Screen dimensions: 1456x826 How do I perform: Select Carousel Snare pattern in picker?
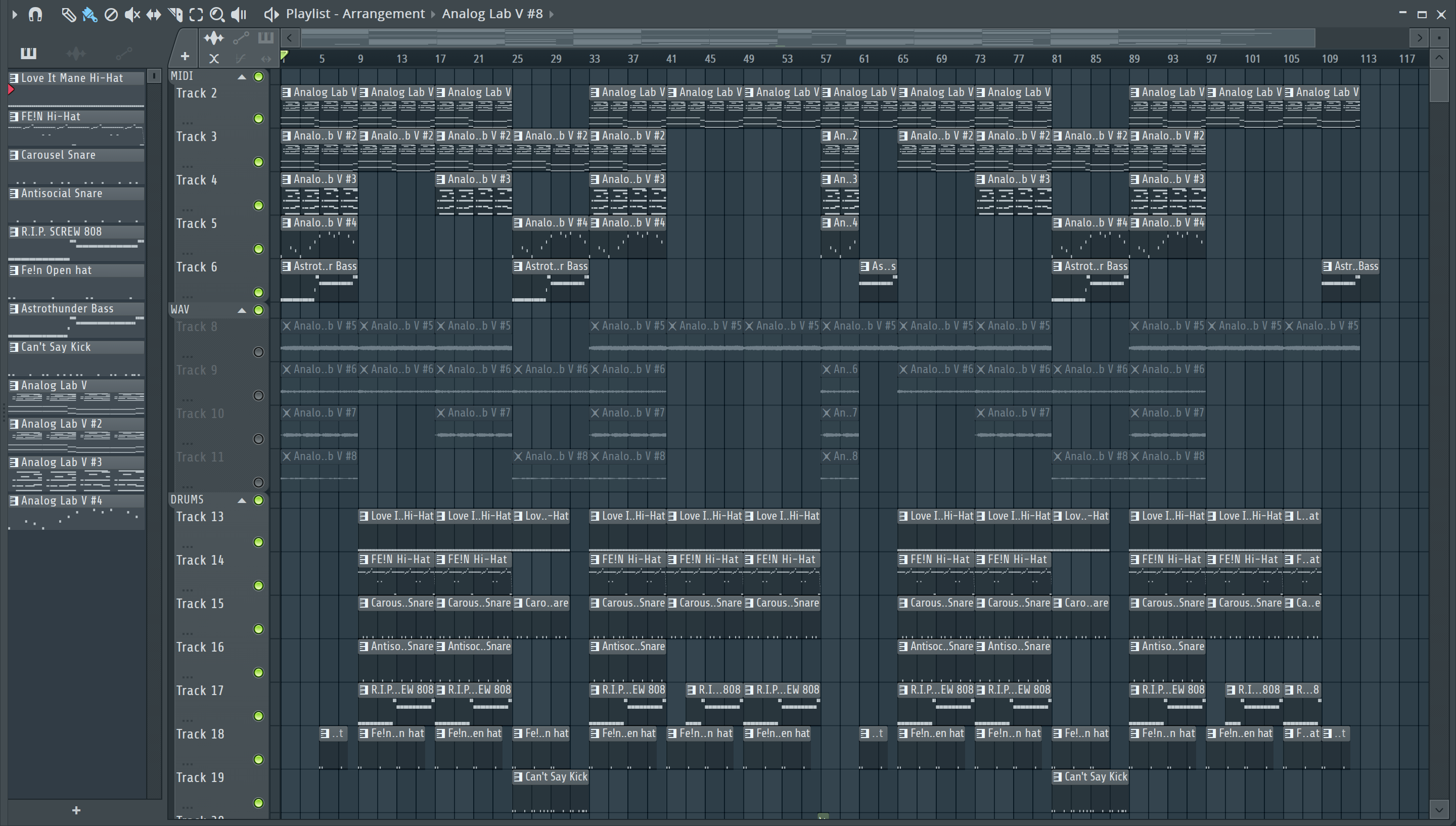click(76, 166)
